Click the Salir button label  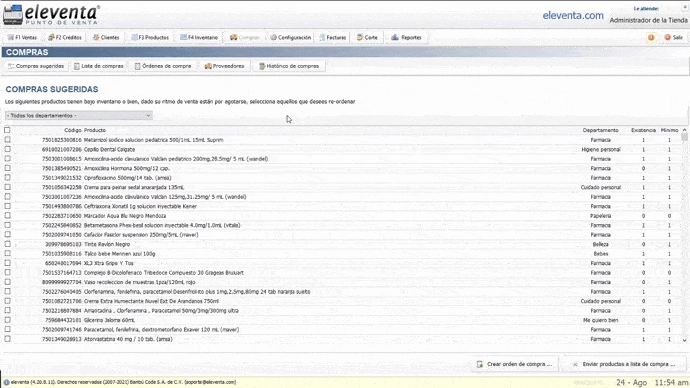tap(678, 37)
